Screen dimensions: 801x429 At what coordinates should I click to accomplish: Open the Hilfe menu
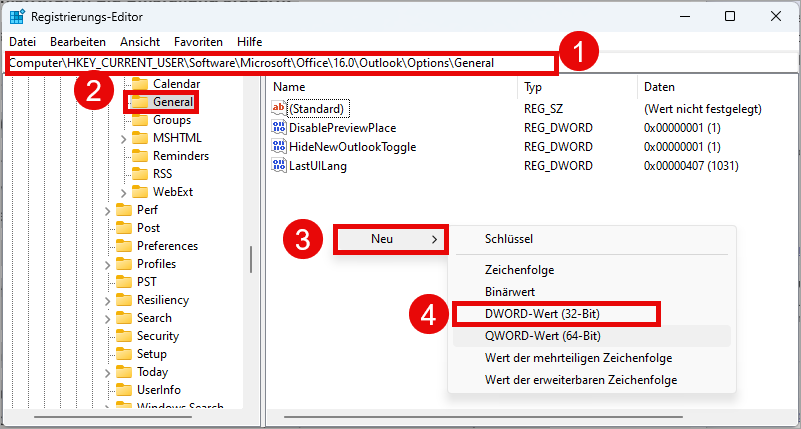pos(249,42)
